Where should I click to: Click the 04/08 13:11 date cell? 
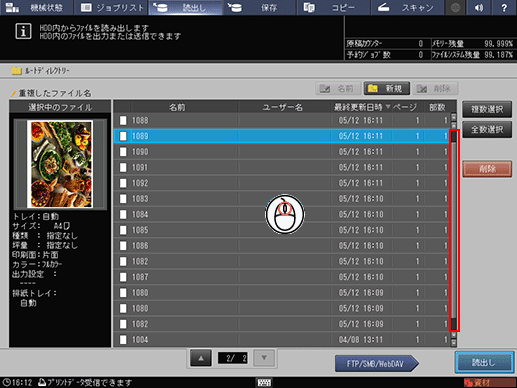coord(361,340)
